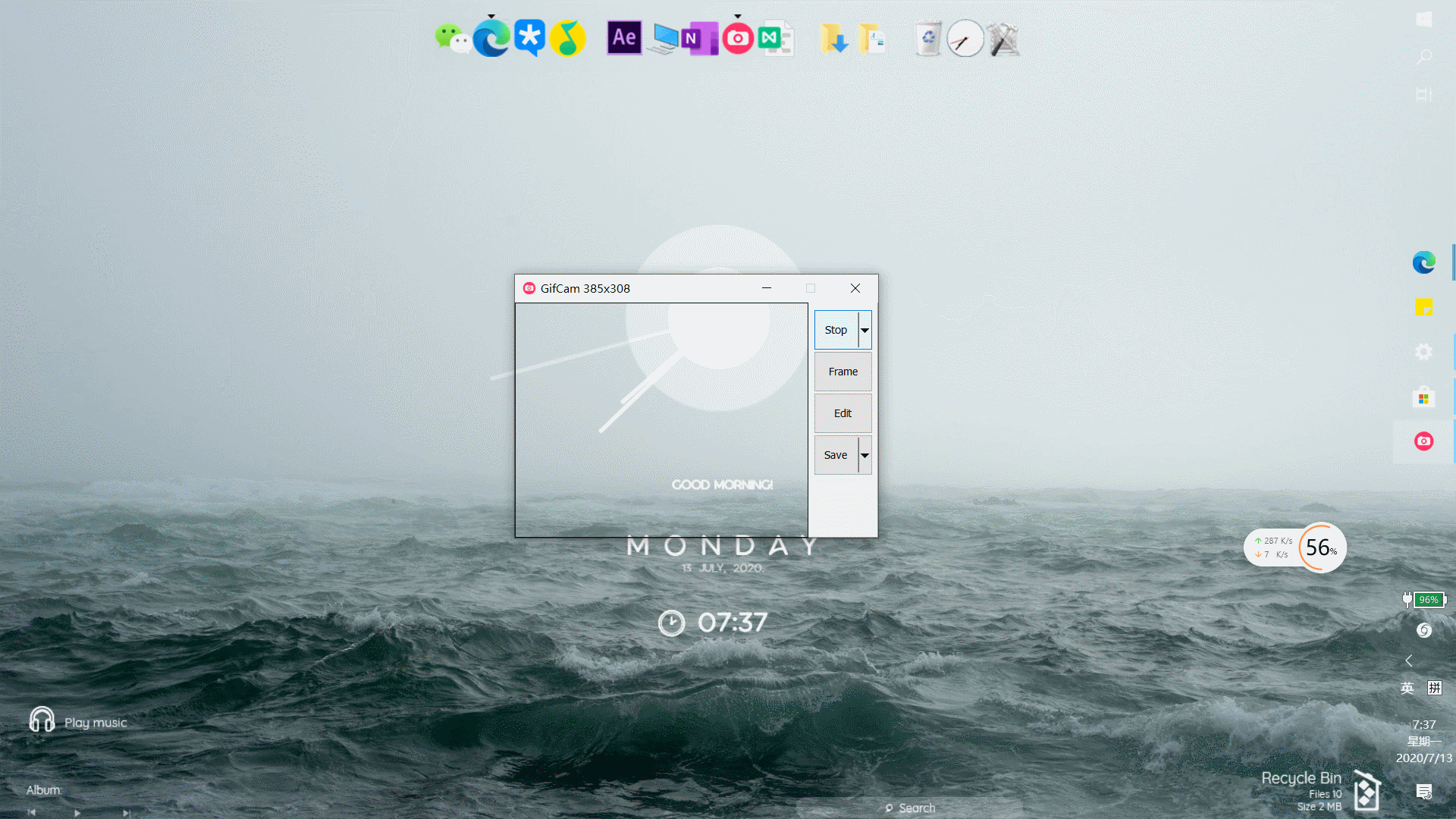Click the 56% memory usage gauge
This screenshot has width=1456, height=819.
point(1321,548)
